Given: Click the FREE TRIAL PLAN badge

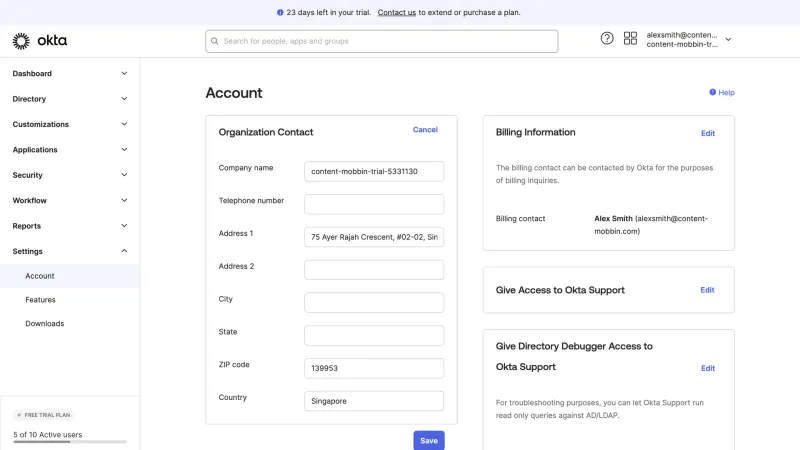Looking at the screenshot, I should click(43, 415).
